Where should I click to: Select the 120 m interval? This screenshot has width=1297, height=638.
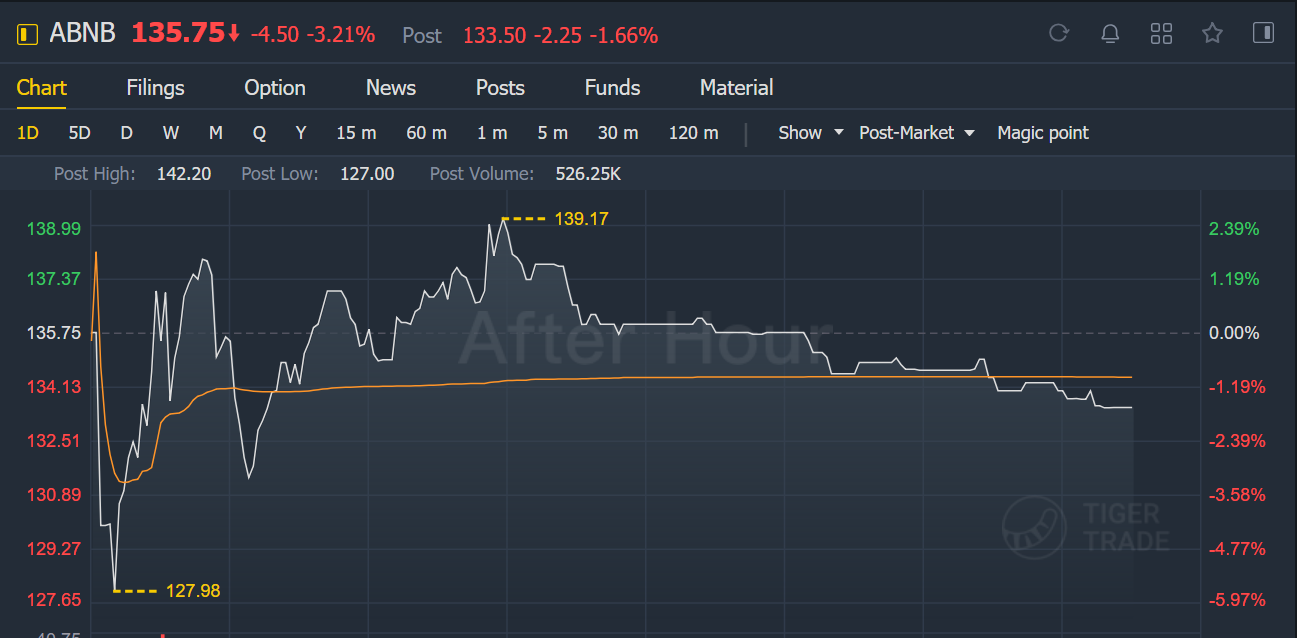[694, 133]
